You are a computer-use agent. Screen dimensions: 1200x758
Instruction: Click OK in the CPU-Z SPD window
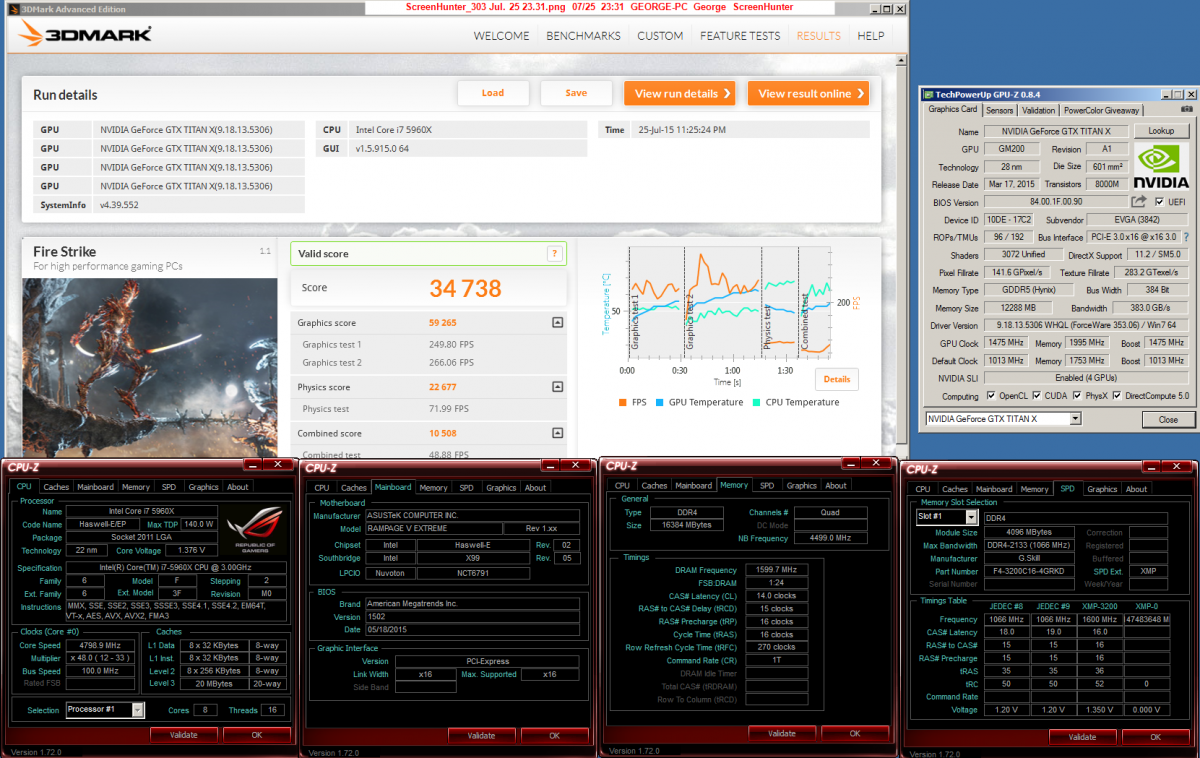pyautogui.click(x=1157, y=736)
